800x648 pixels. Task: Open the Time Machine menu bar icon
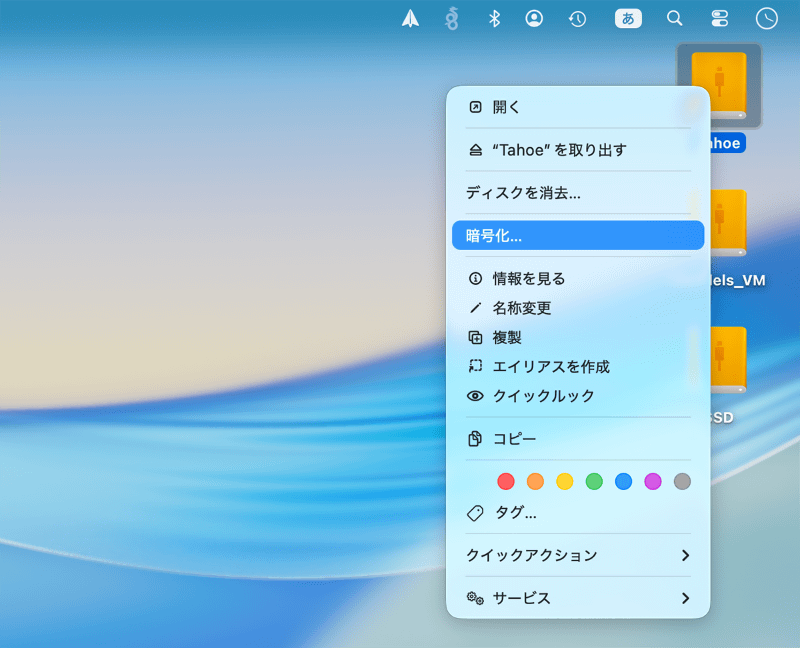[577, 19]
